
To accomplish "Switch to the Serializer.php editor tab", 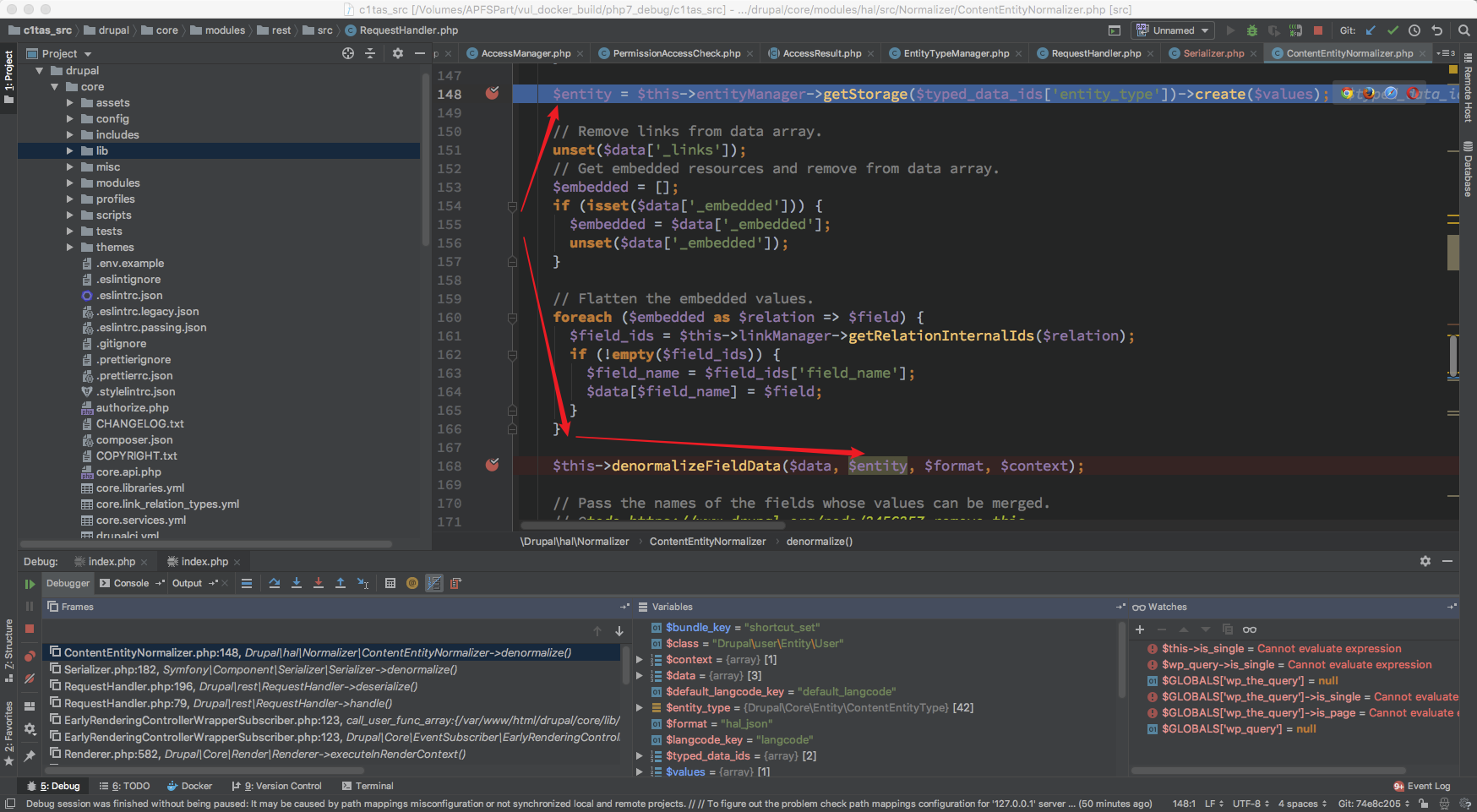I will 1213,53.
